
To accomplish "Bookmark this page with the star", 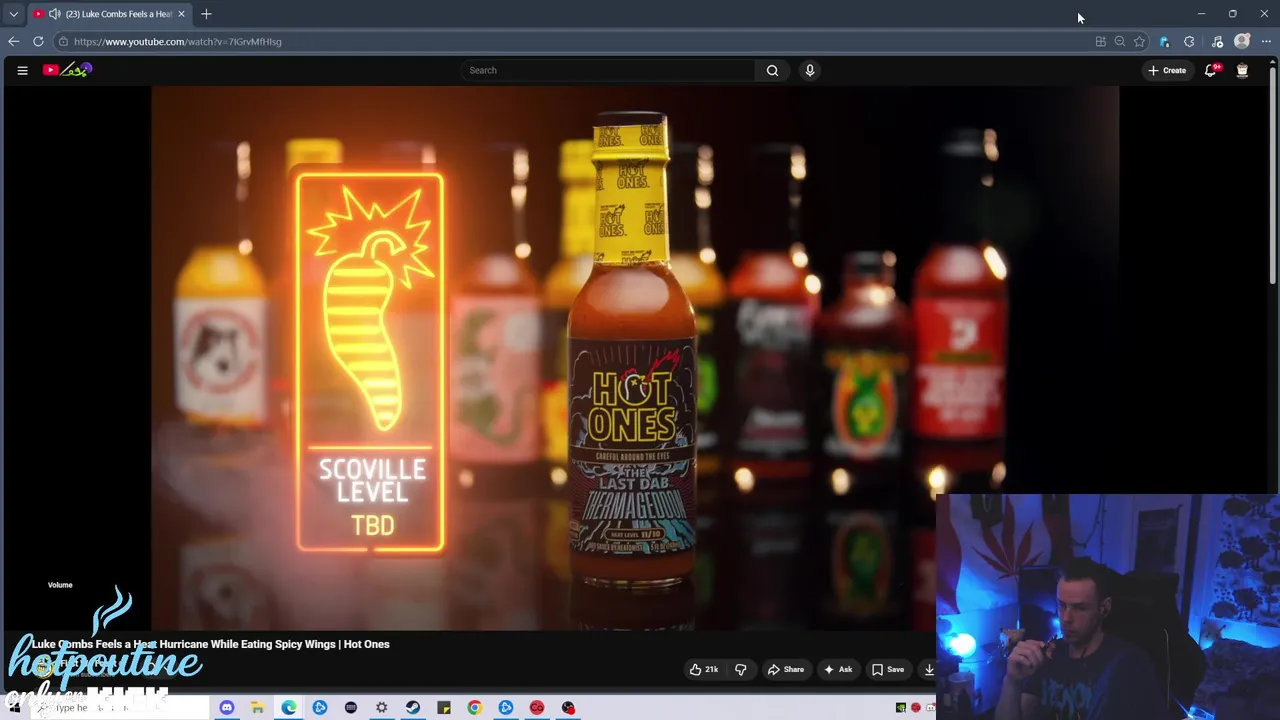I will click(1139, 42).
